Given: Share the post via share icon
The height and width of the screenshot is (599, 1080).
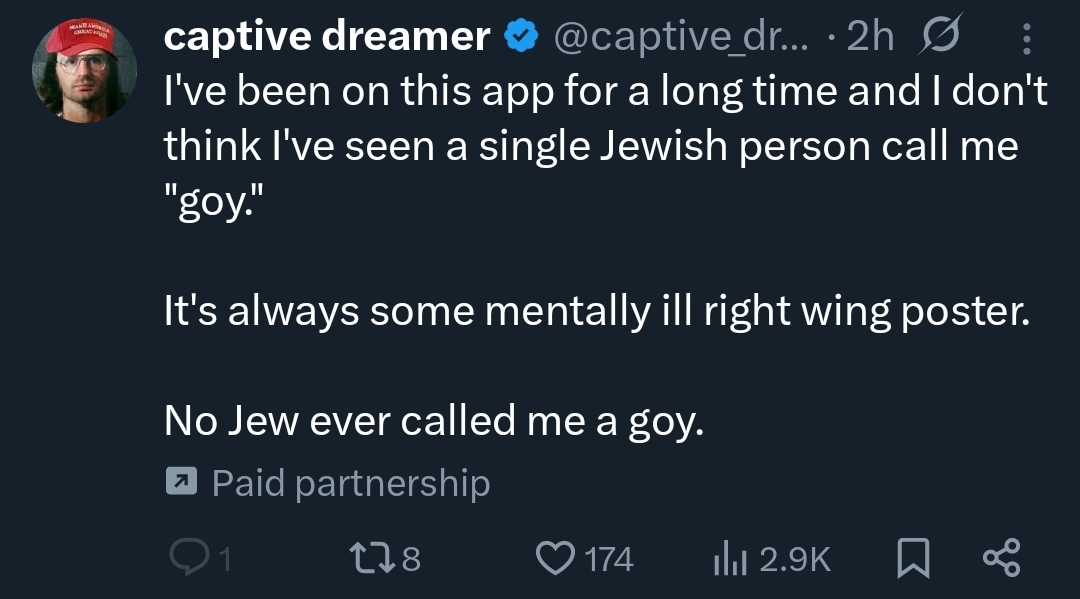Looking at the screenshot, I should coord(1002,558).
